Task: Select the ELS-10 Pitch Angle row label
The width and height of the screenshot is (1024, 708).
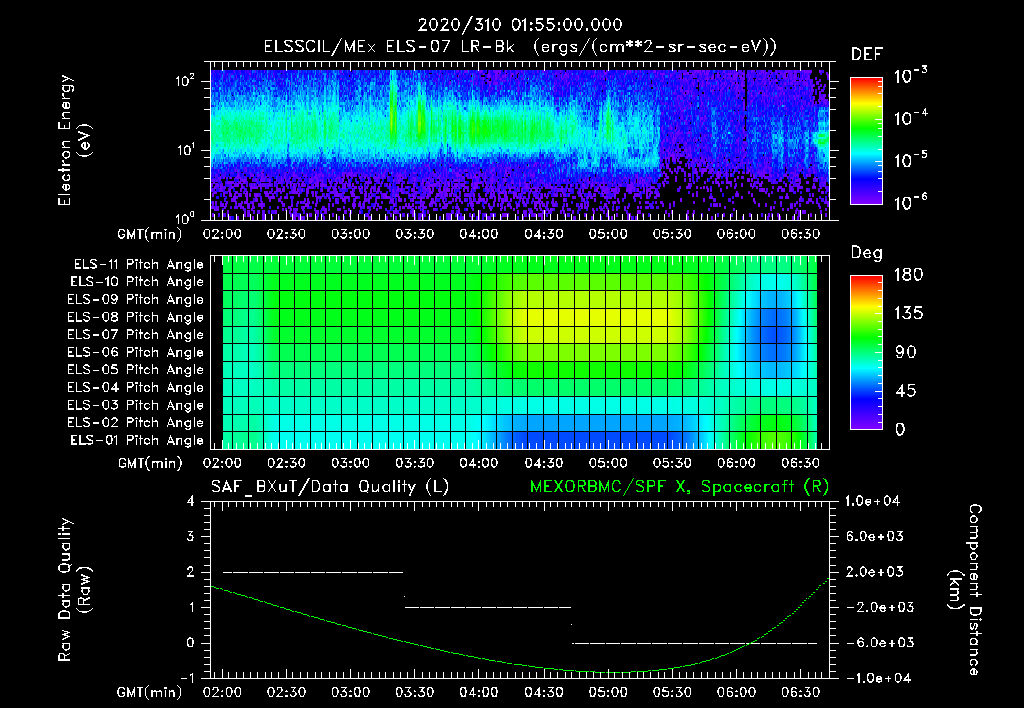Action: click(137, 282)
